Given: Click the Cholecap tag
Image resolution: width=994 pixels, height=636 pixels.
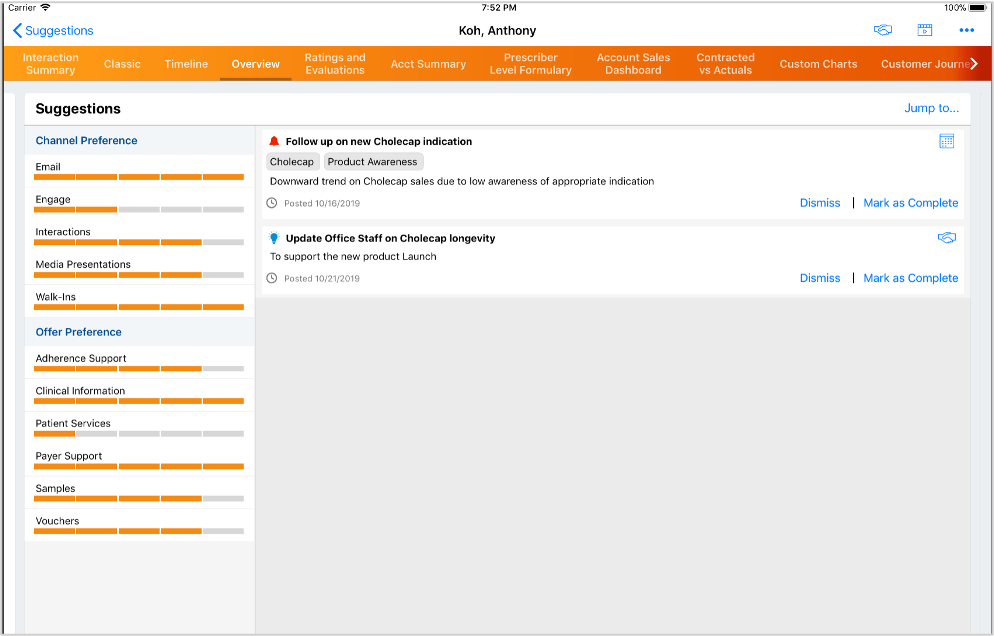Looking at the screenshot, I should [291, 162].
